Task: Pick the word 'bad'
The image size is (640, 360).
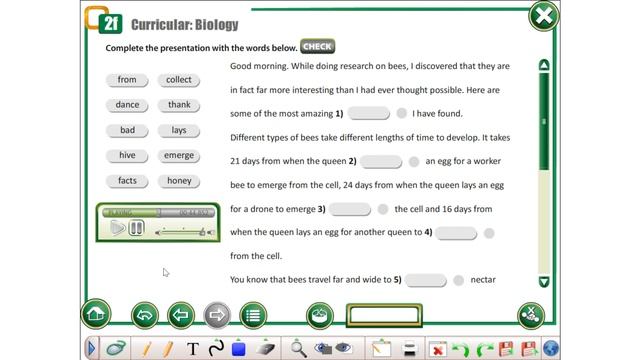Action: click(x=127, y=131)
